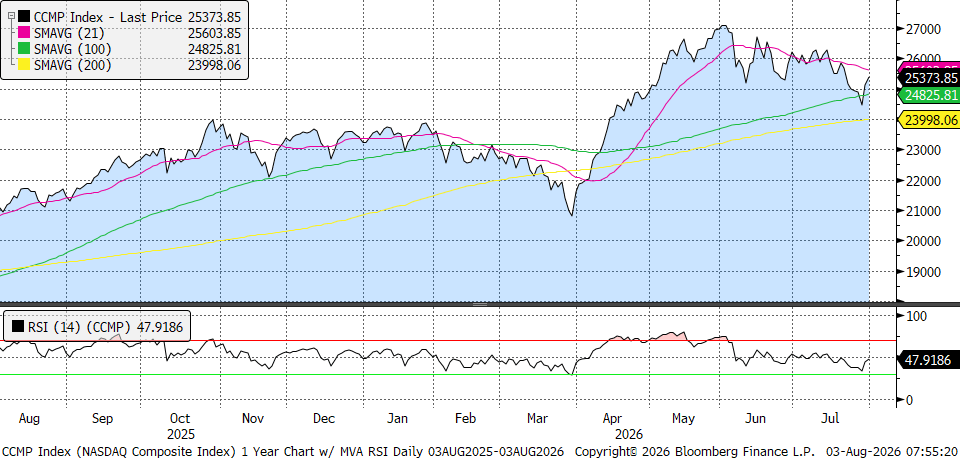The height and width of the screenshot is (460, 960).
Task: Click the yellow SMAVG (200) color swatch
Action: [24, 66]
